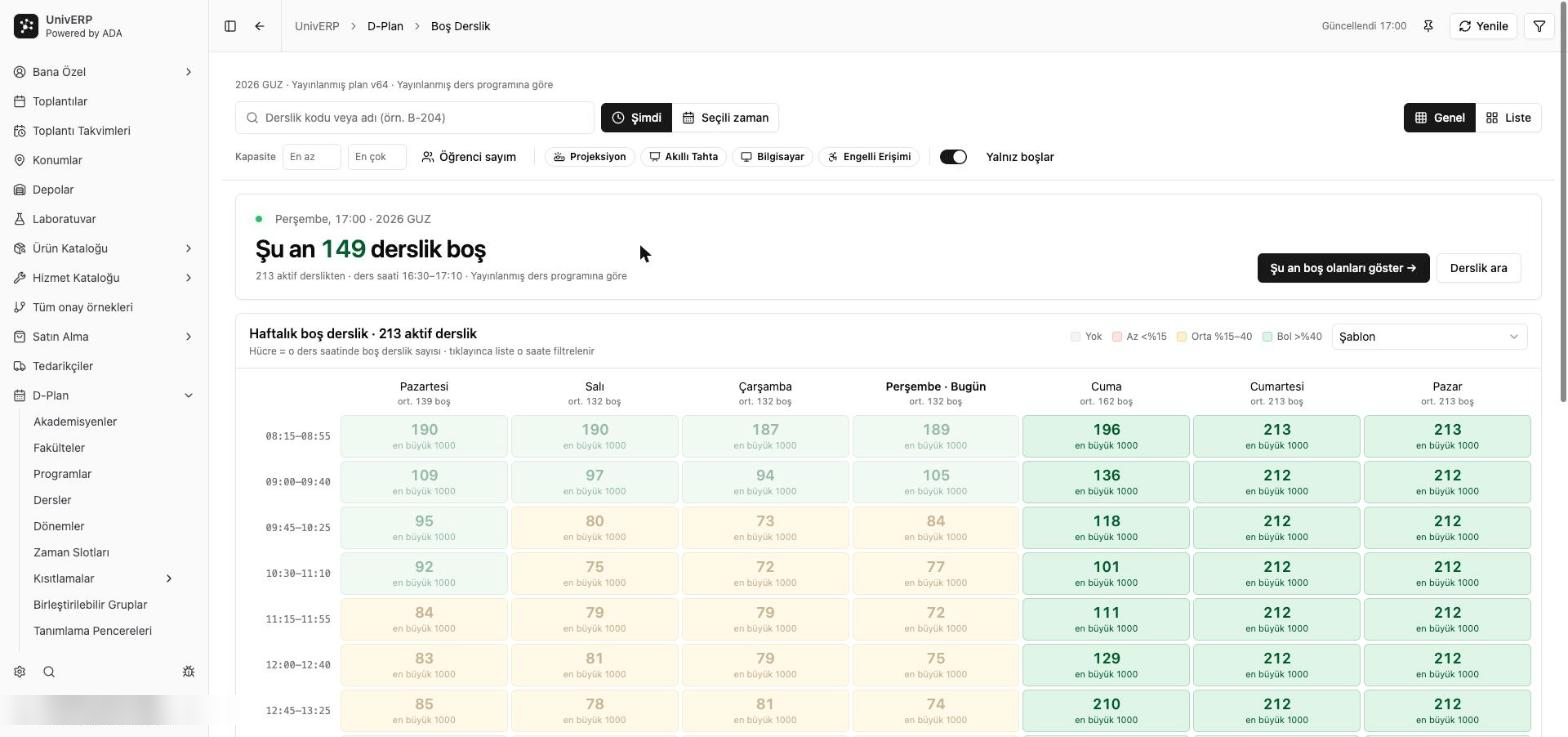Open settings via the sidebar gear icon
Image resolution: width=1568 pixels, height=737 pixels.
click(19, 672)
